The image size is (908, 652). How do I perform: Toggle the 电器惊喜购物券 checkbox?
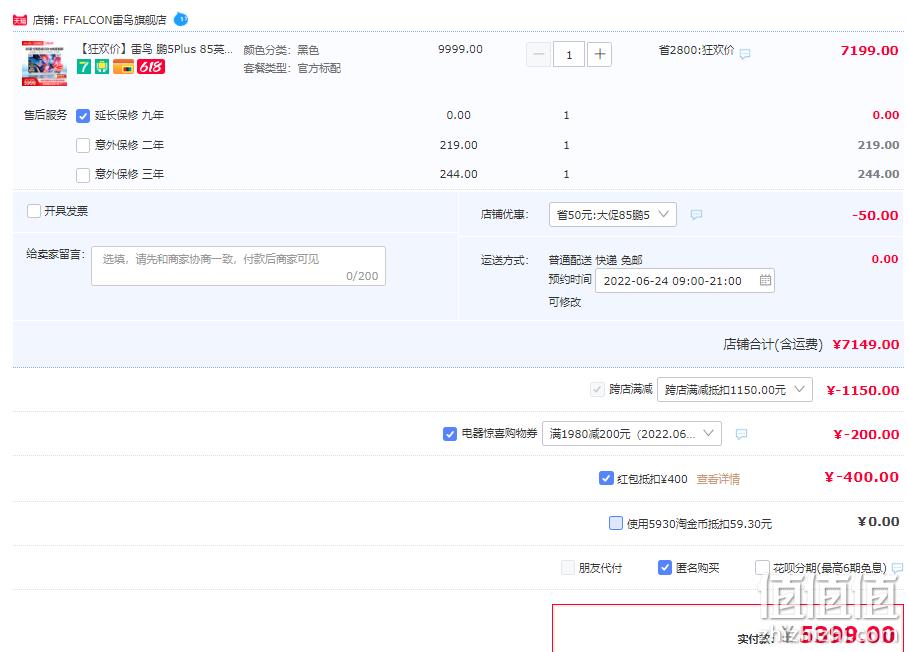click(450, 434)
